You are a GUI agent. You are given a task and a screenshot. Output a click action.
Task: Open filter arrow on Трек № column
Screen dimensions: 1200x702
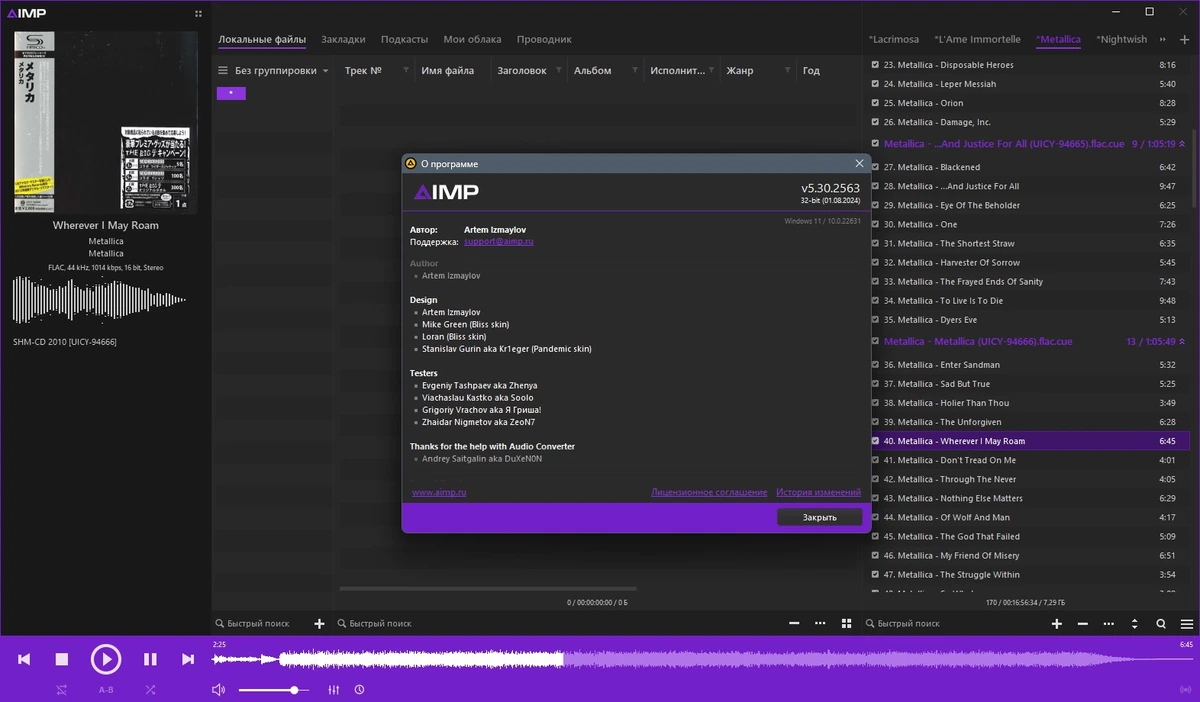[406, 71]
